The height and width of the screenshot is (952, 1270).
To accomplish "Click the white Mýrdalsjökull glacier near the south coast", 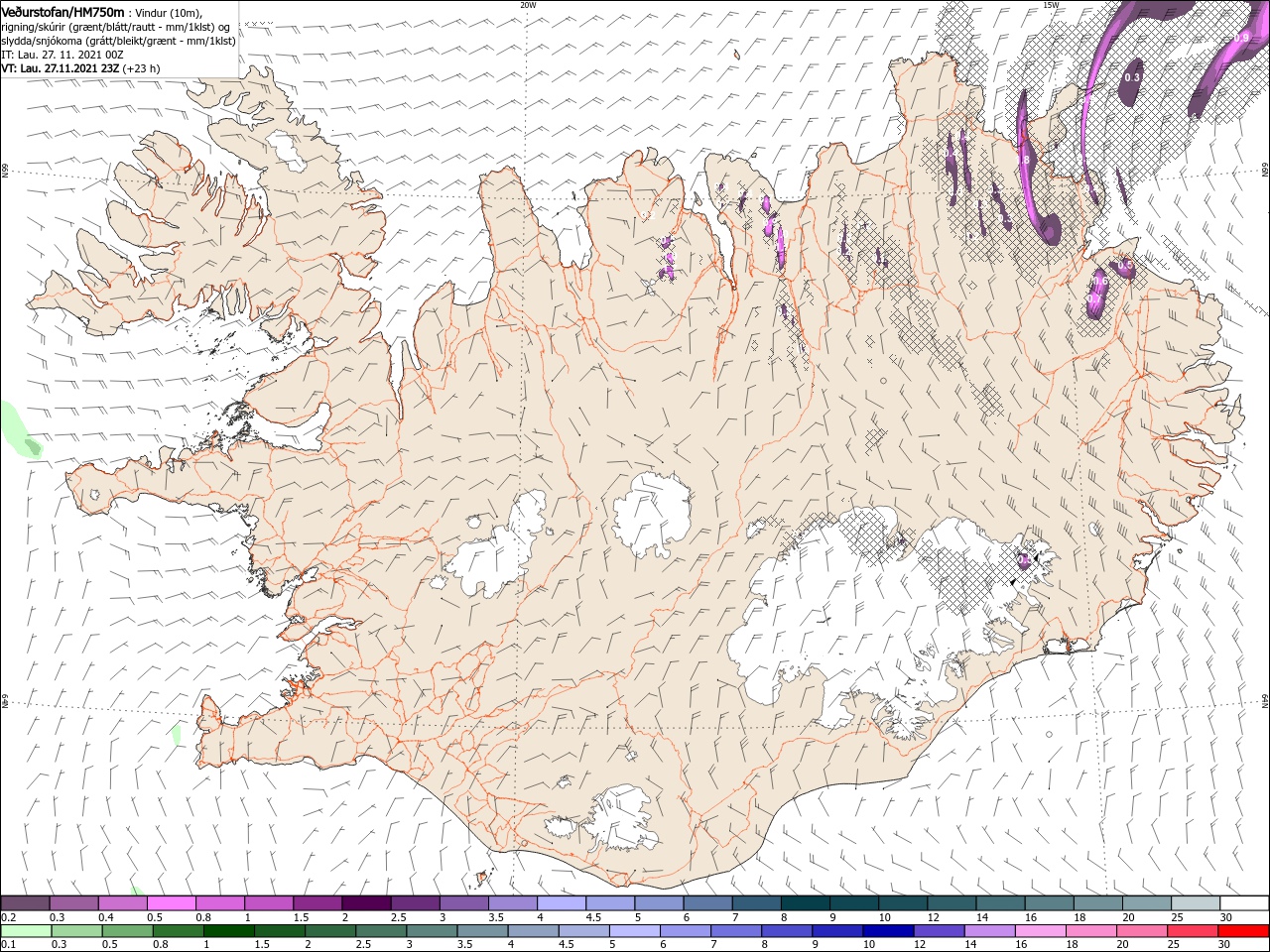I will coord(620,816).
